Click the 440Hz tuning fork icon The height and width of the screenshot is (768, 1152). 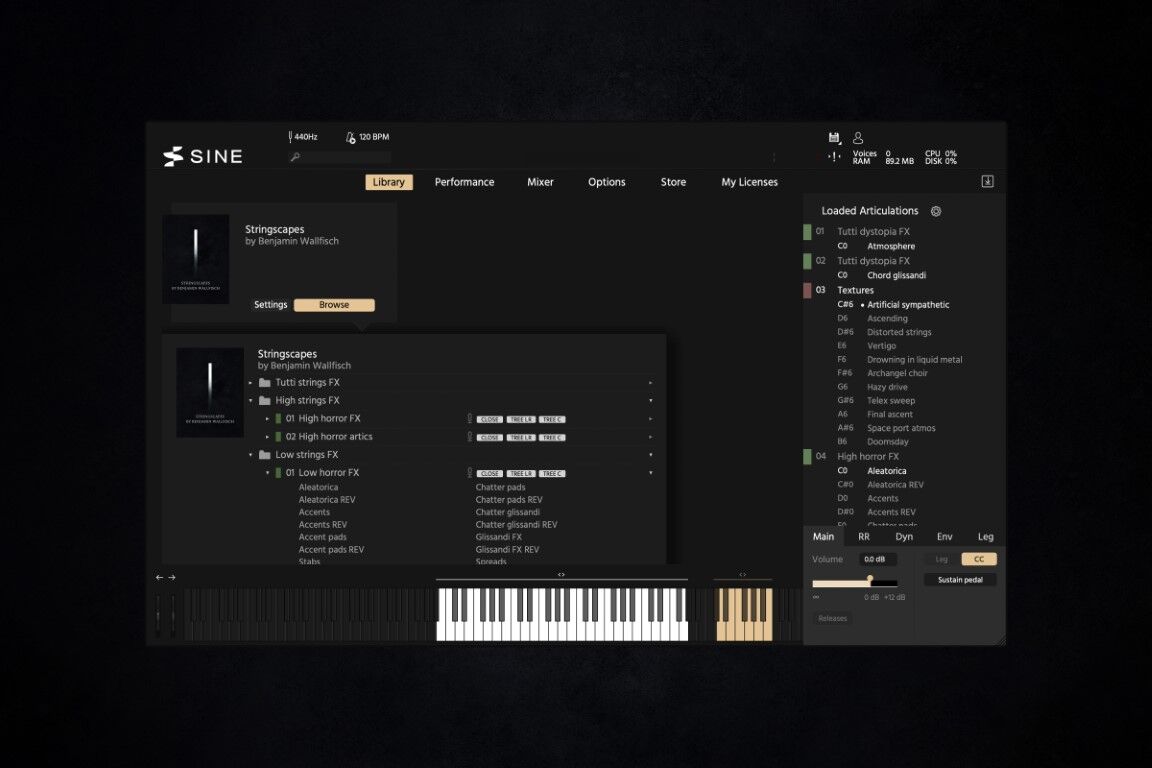point(290,137)
